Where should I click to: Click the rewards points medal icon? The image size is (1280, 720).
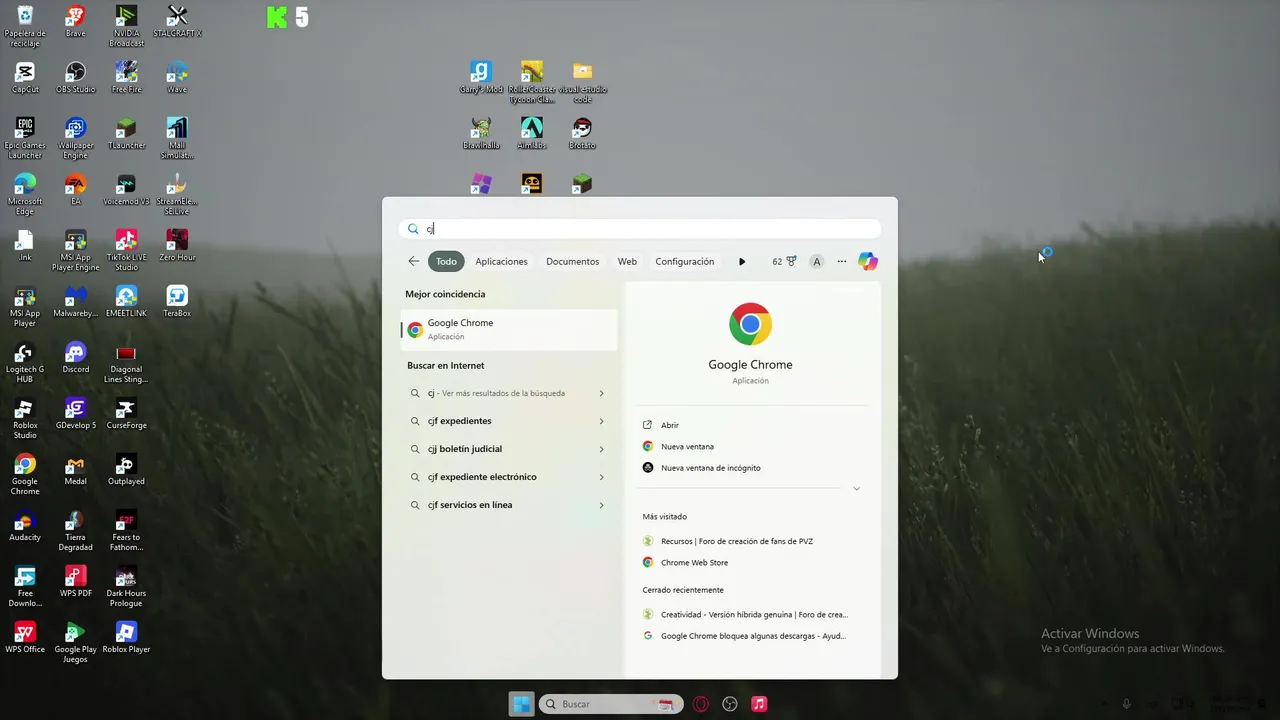(x=791, y=261)
